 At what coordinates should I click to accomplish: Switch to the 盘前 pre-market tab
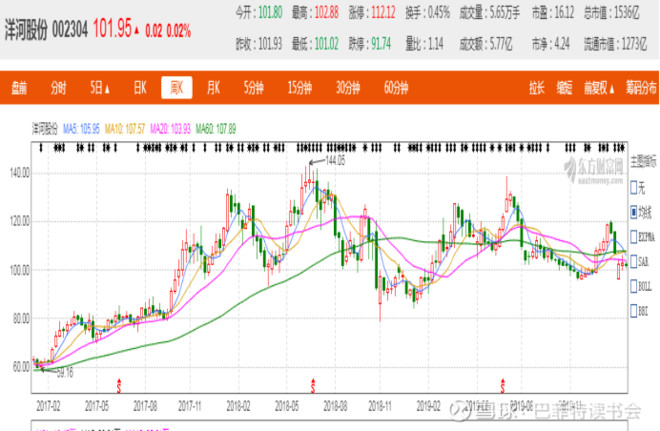(19, 88)
